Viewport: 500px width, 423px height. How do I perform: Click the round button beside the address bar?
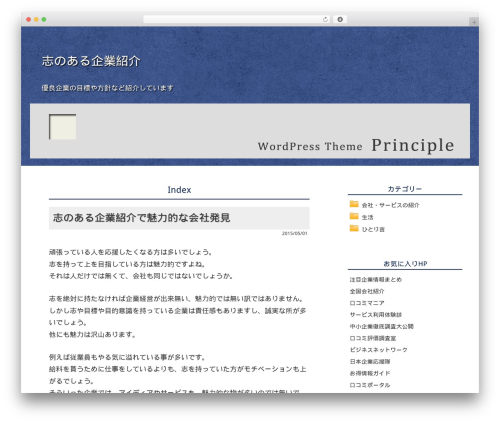tap(340, 19)
